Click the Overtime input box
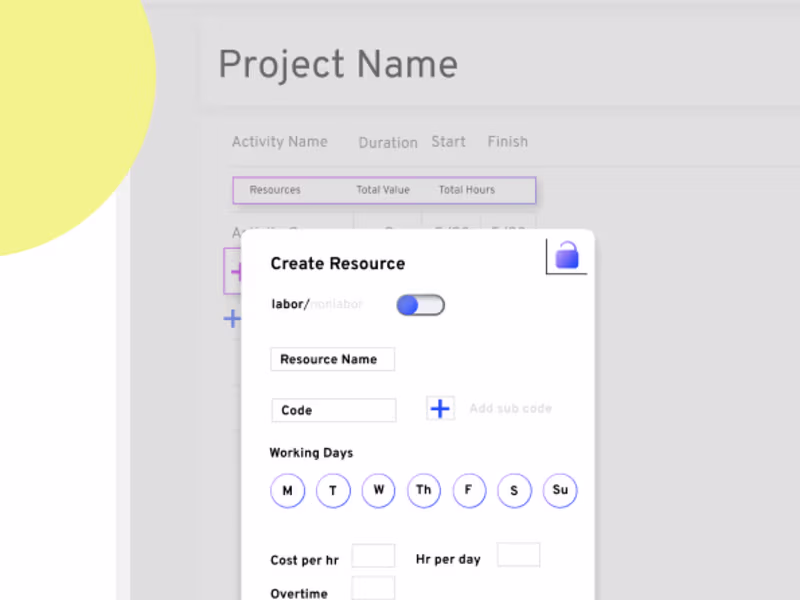800x600 pixels. (x=373, y=588)
